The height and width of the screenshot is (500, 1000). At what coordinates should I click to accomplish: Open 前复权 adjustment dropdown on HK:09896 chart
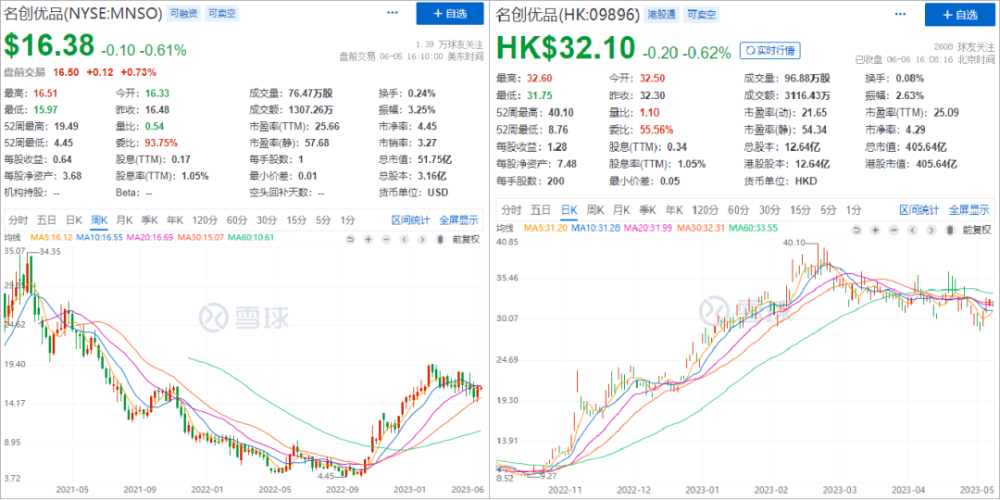[977, 229]
